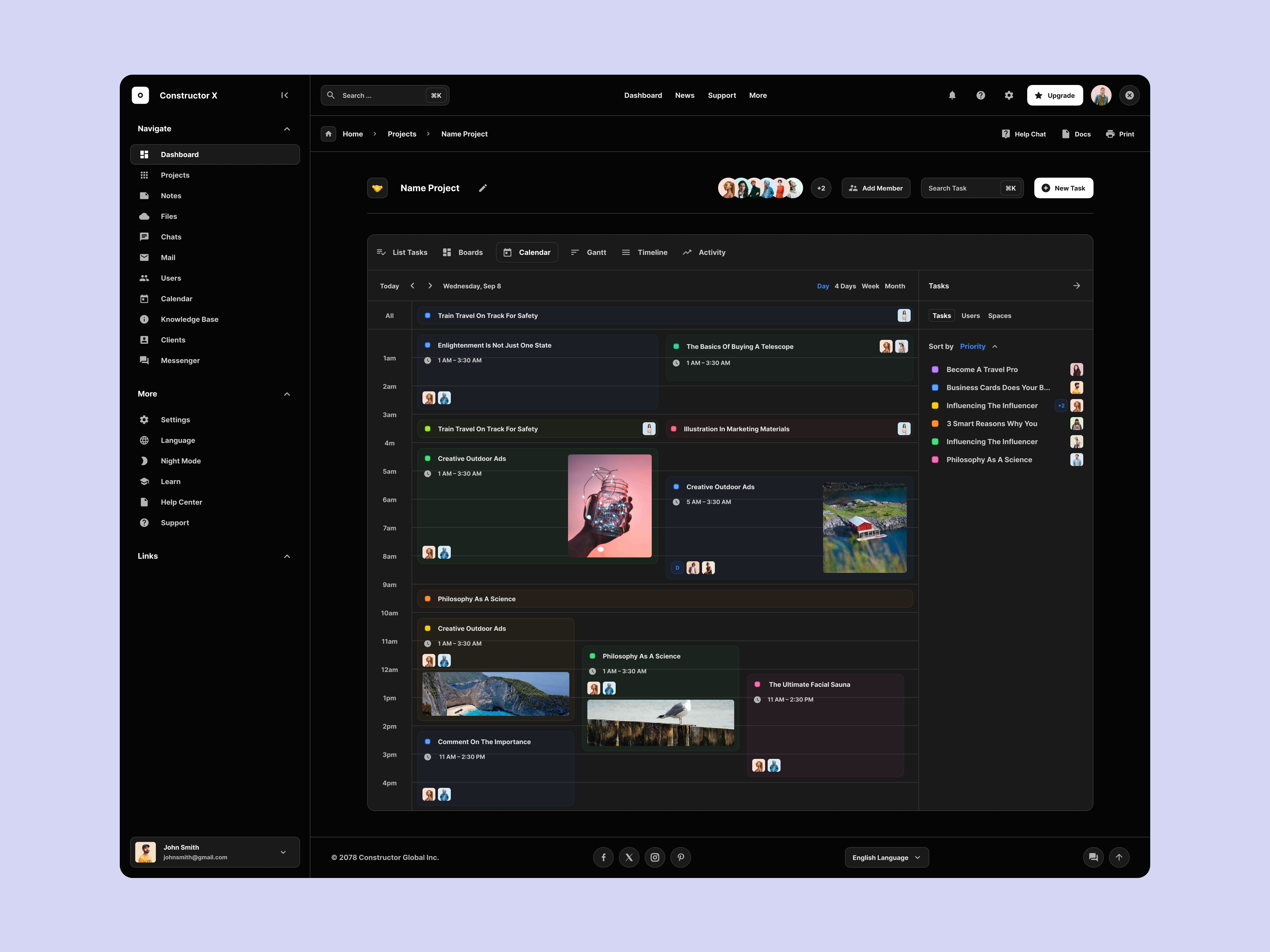
Task: Open the red cabin thumbnail image
Action: [x=865, y=528]
